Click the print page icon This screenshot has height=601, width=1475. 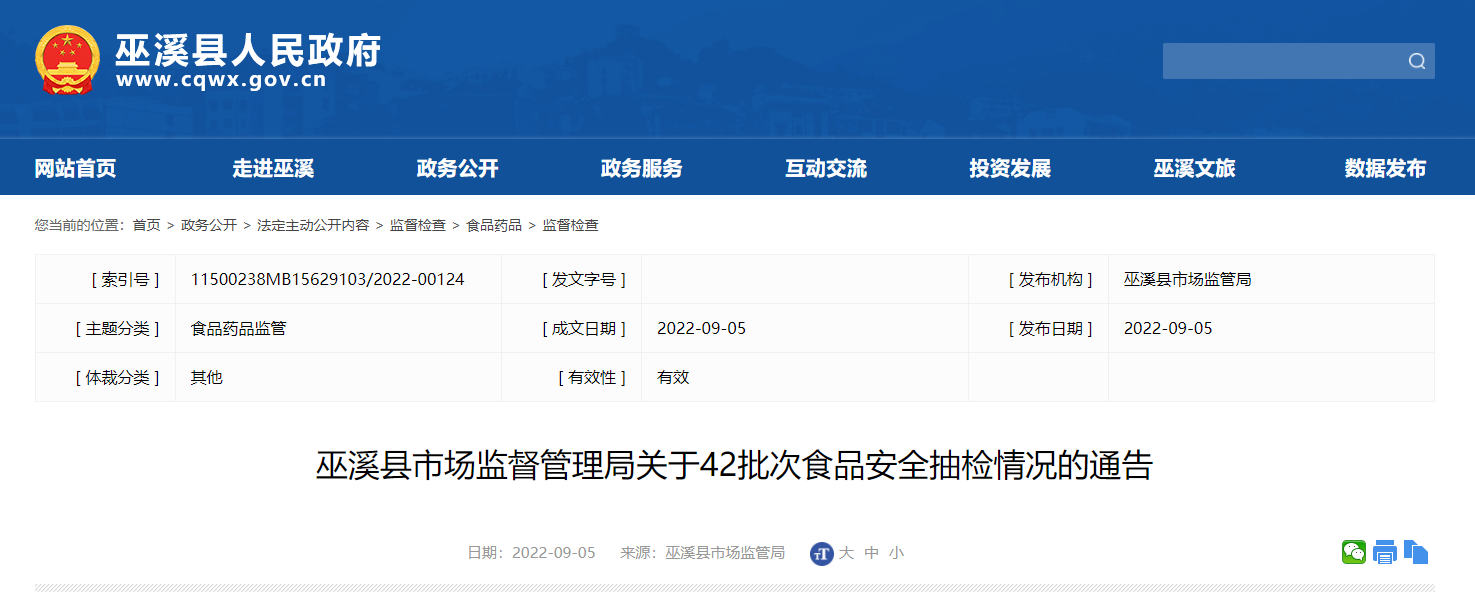[x=1384, y=552]
